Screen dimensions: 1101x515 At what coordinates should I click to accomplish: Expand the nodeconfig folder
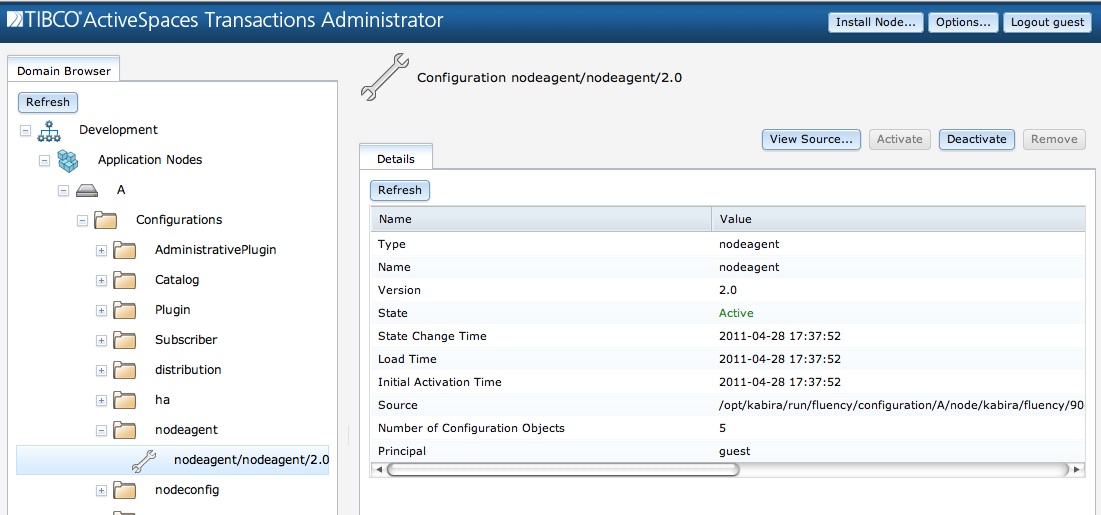[x=101, y=490]
